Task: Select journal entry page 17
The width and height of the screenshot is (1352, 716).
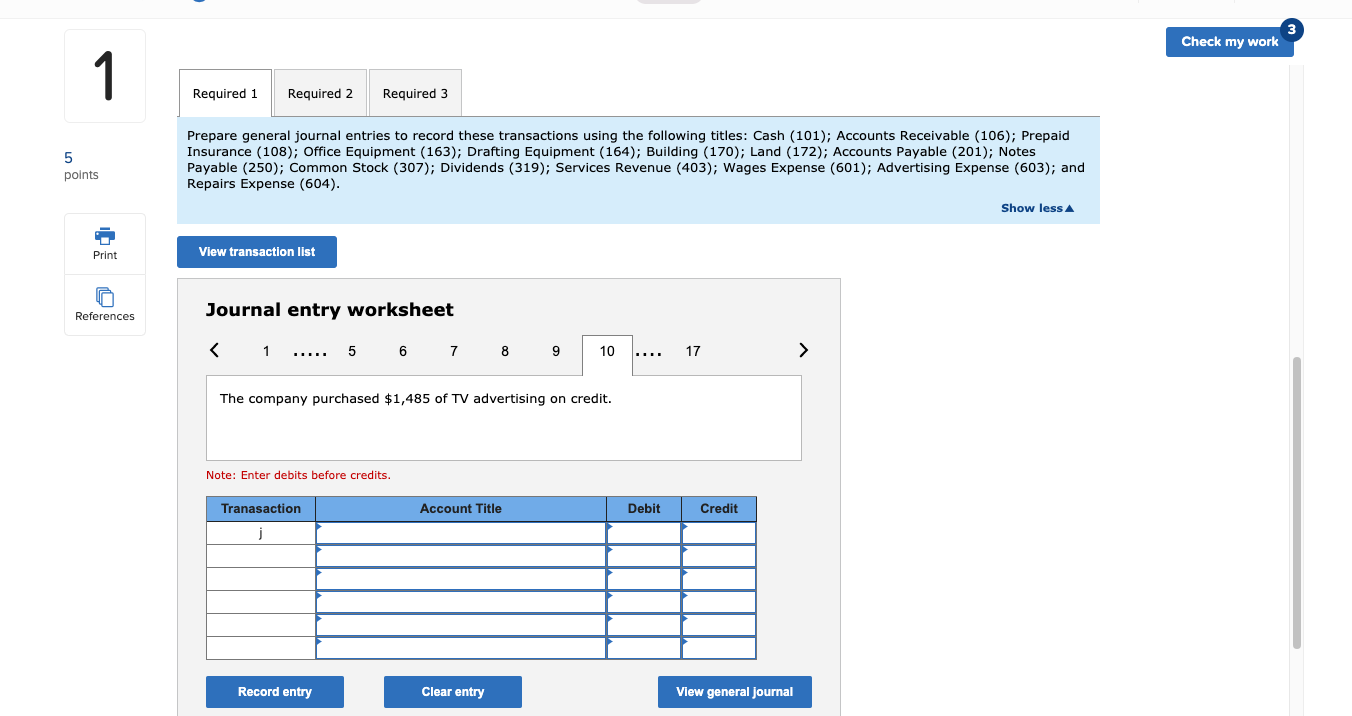Action: point(693,351)
